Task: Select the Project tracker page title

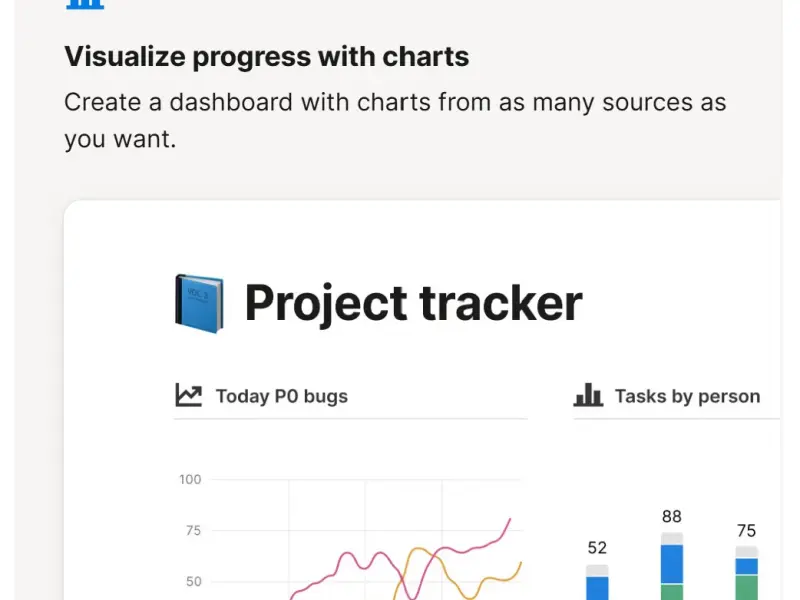Action: point(413,303)
